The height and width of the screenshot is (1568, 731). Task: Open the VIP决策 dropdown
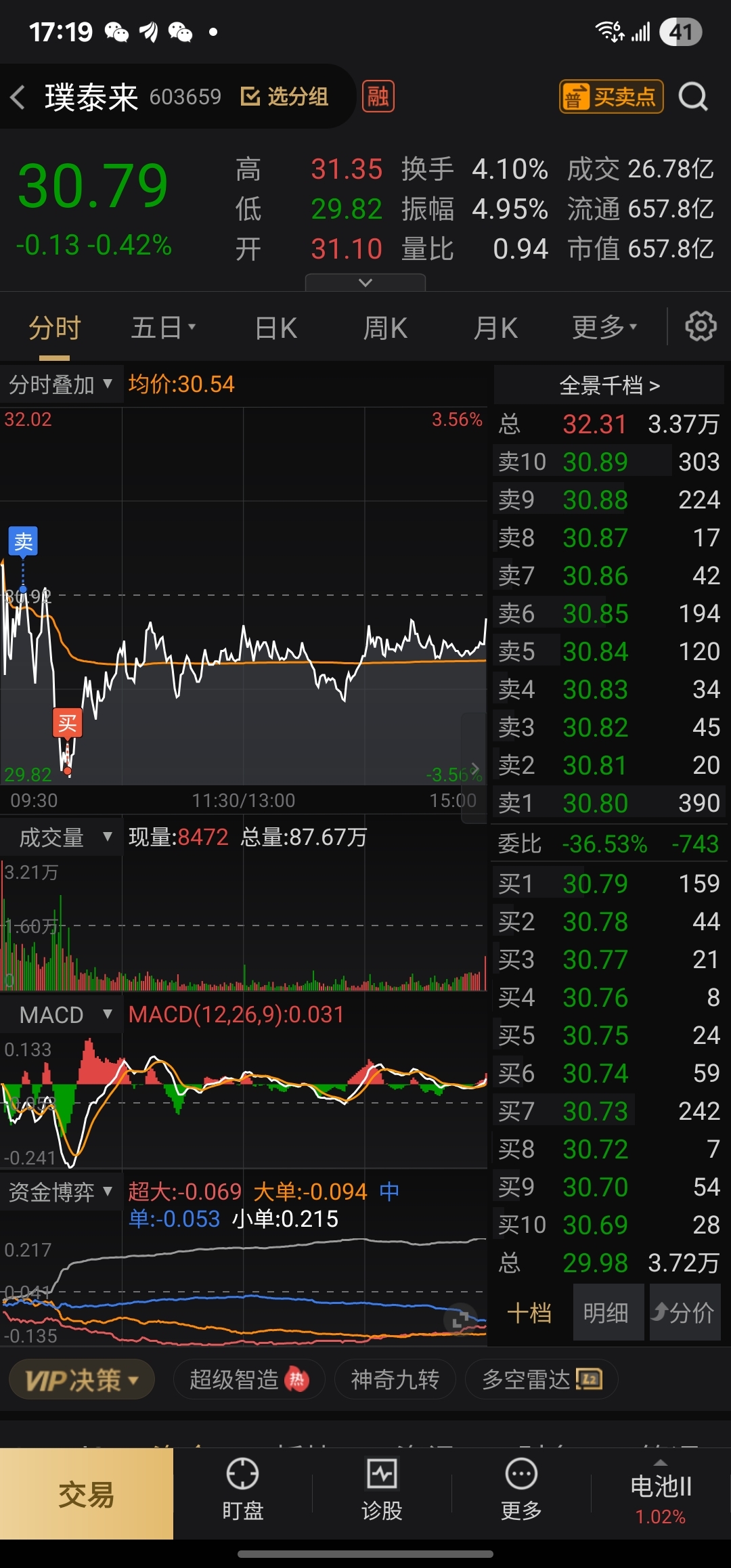coord(82,1379)
